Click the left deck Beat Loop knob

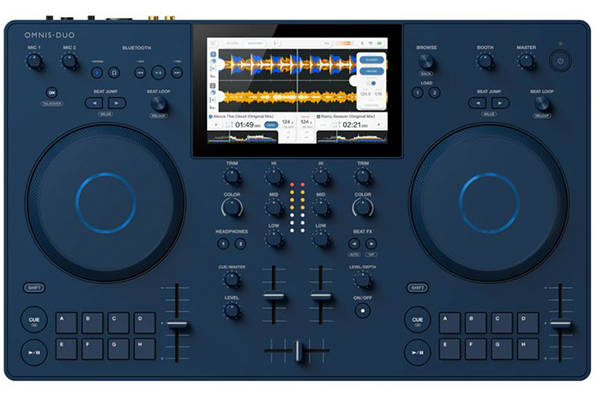tap(158, 103)
